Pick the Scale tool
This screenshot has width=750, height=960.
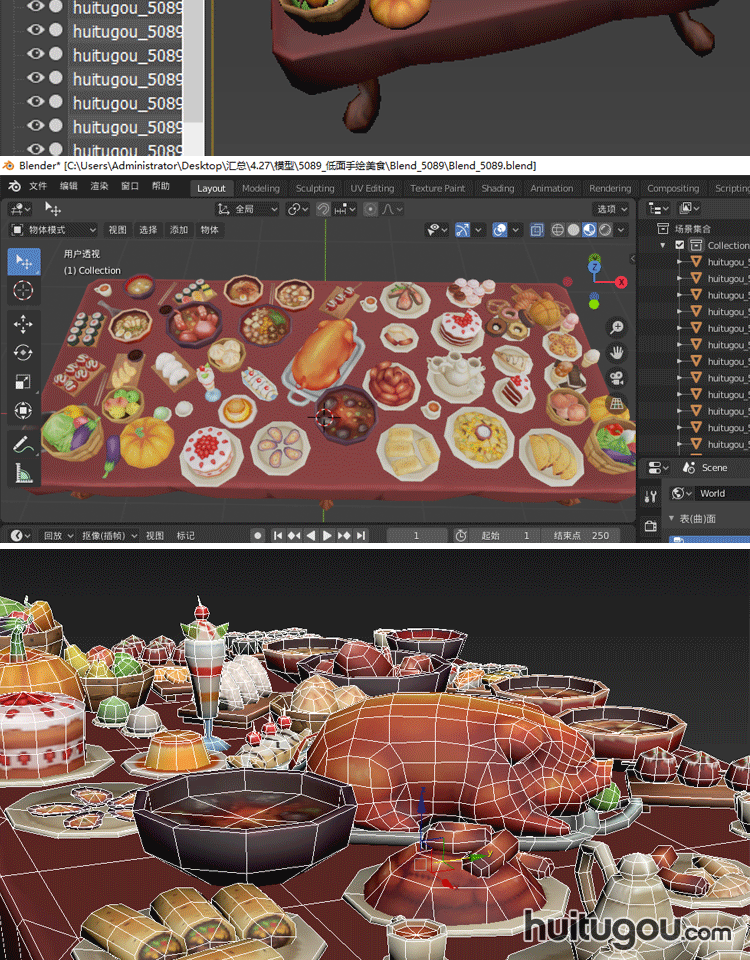(24, 381)
